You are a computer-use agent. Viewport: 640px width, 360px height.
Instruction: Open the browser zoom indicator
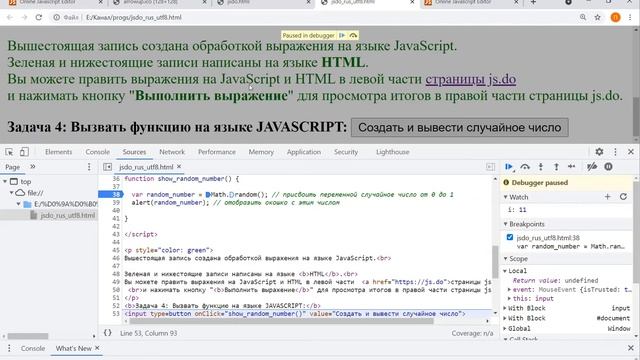coord(583,17)
